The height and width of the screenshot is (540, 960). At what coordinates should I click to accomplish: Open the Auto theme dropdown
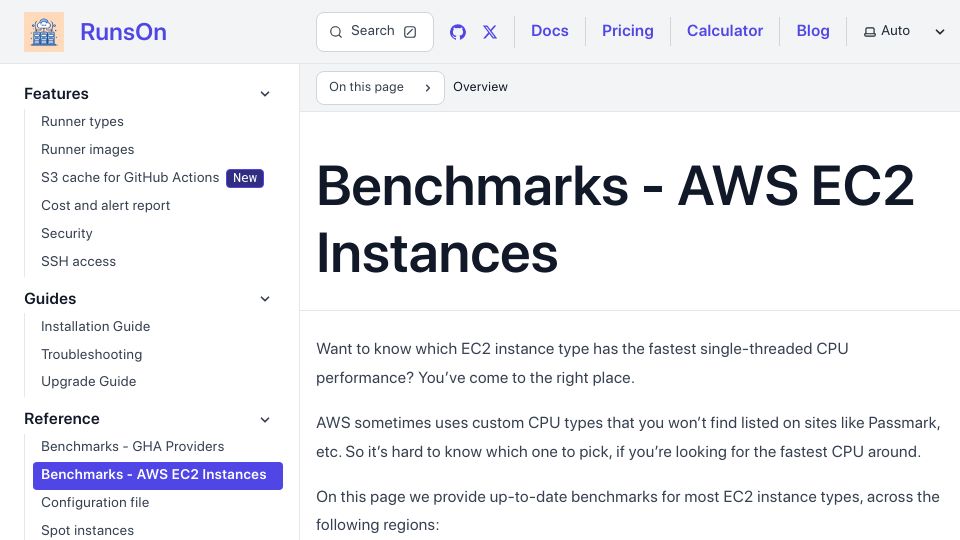point(904,31)
